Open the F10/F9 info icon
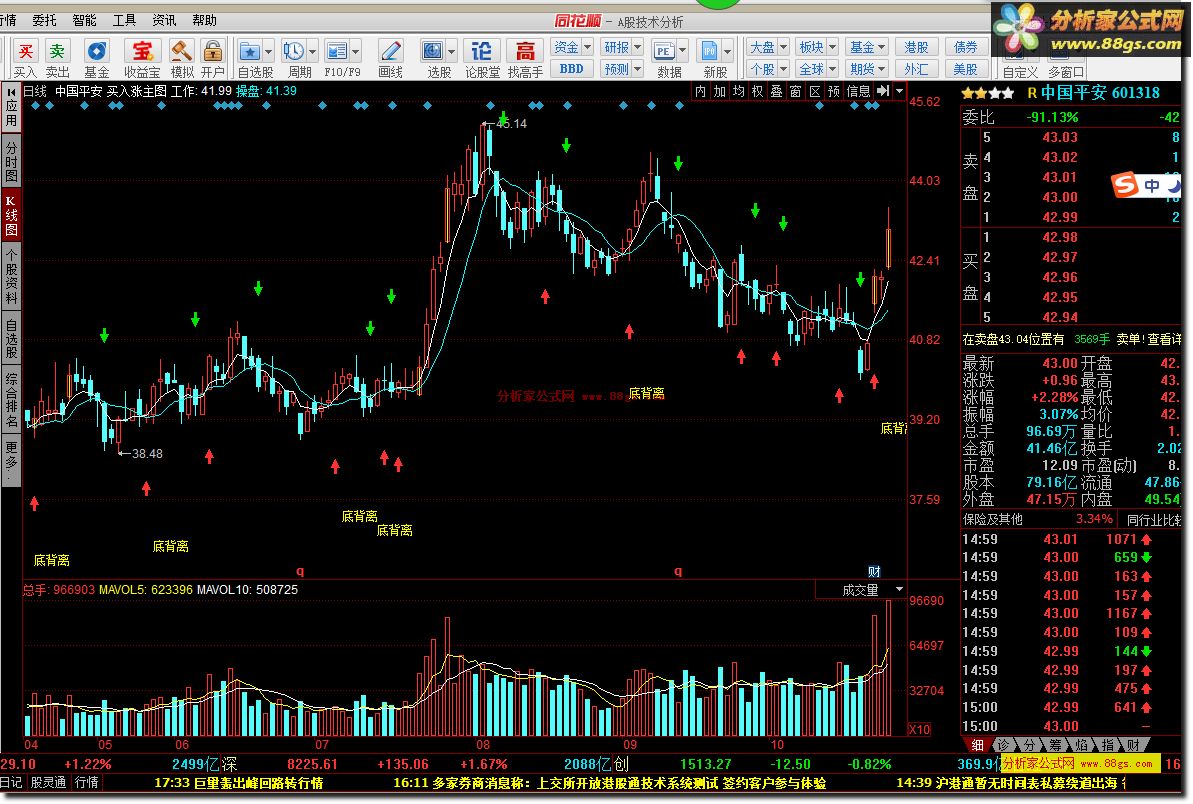The image size is (1193, 804). (336, 52)
